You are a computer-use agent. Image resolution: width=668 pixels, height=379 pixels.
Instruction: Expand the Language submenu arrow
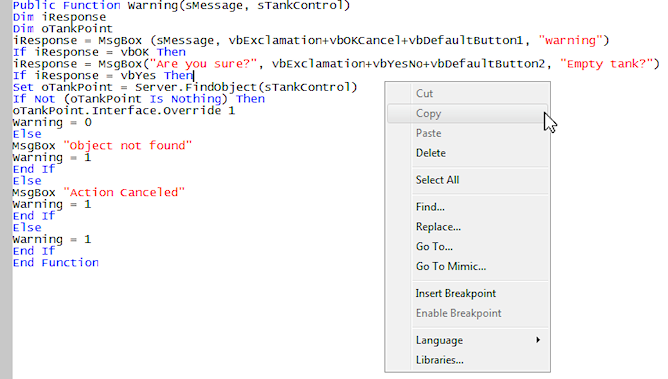pos(538,340)
